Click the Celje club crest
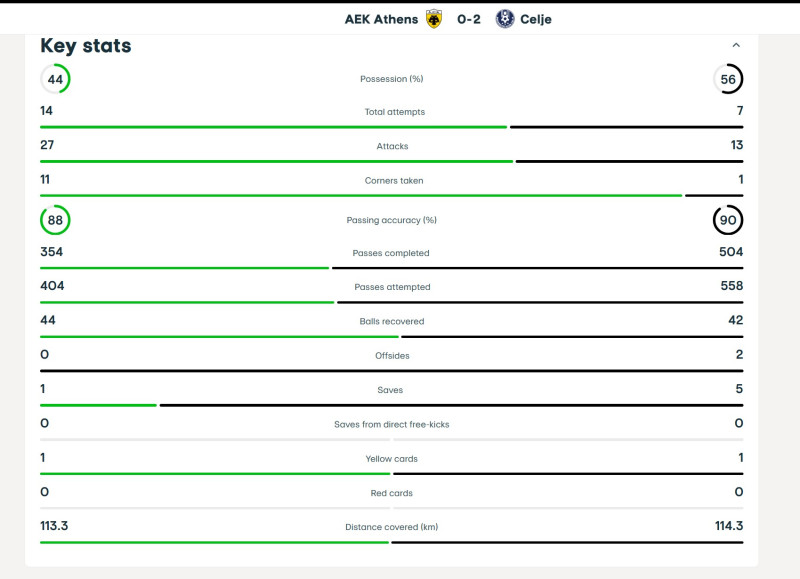Screen dimensions: 800x579 (505, 19)
